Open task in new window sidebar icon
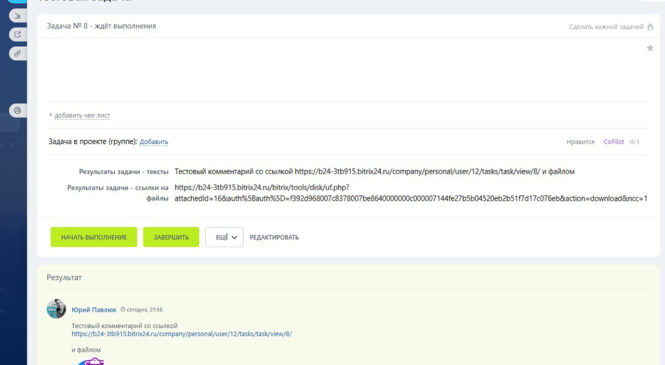The width and height of the screenshot is (665, 365). point(17,34)
